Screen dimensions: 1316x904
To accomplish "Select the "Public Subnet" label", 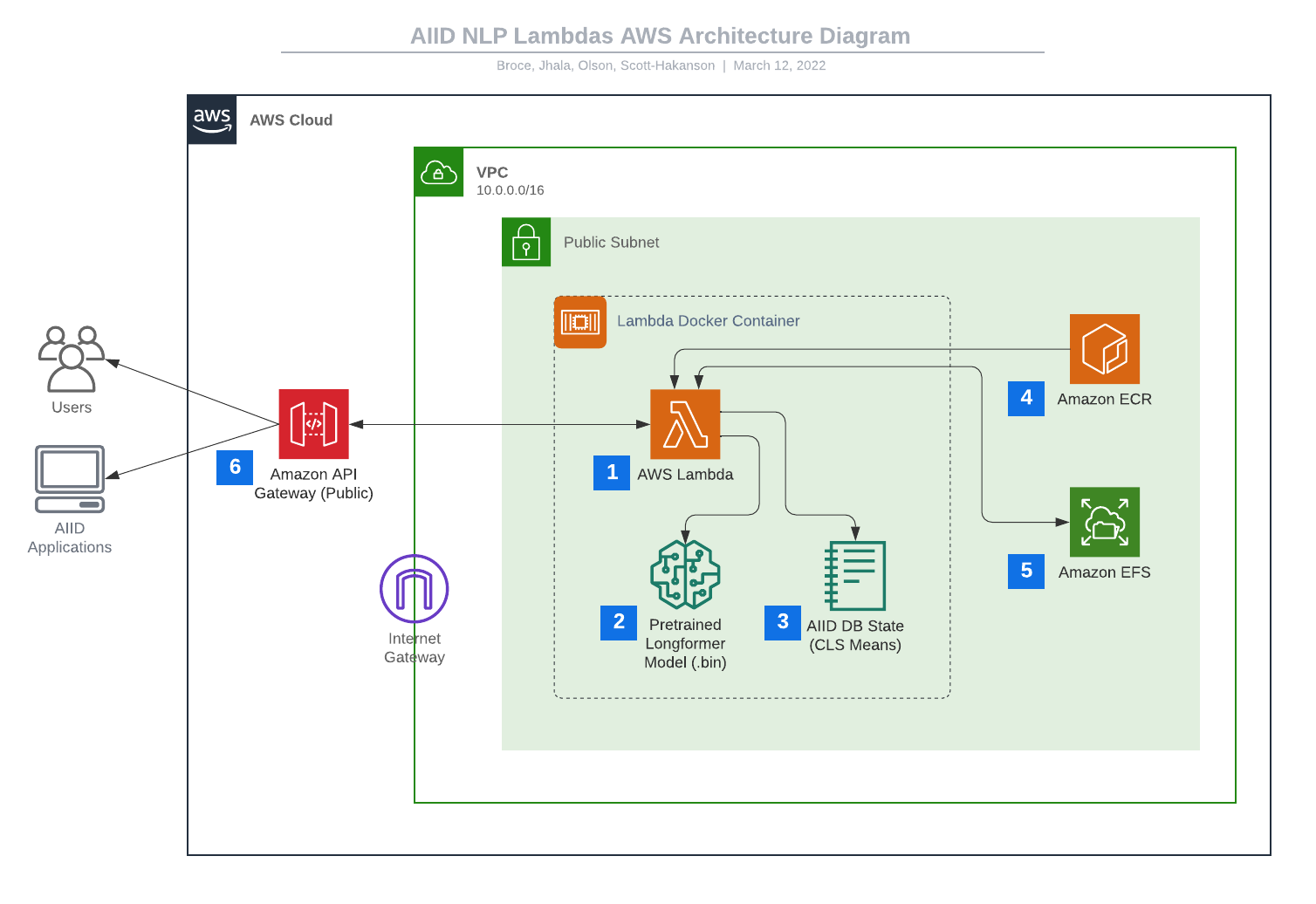I will point(611,243).
